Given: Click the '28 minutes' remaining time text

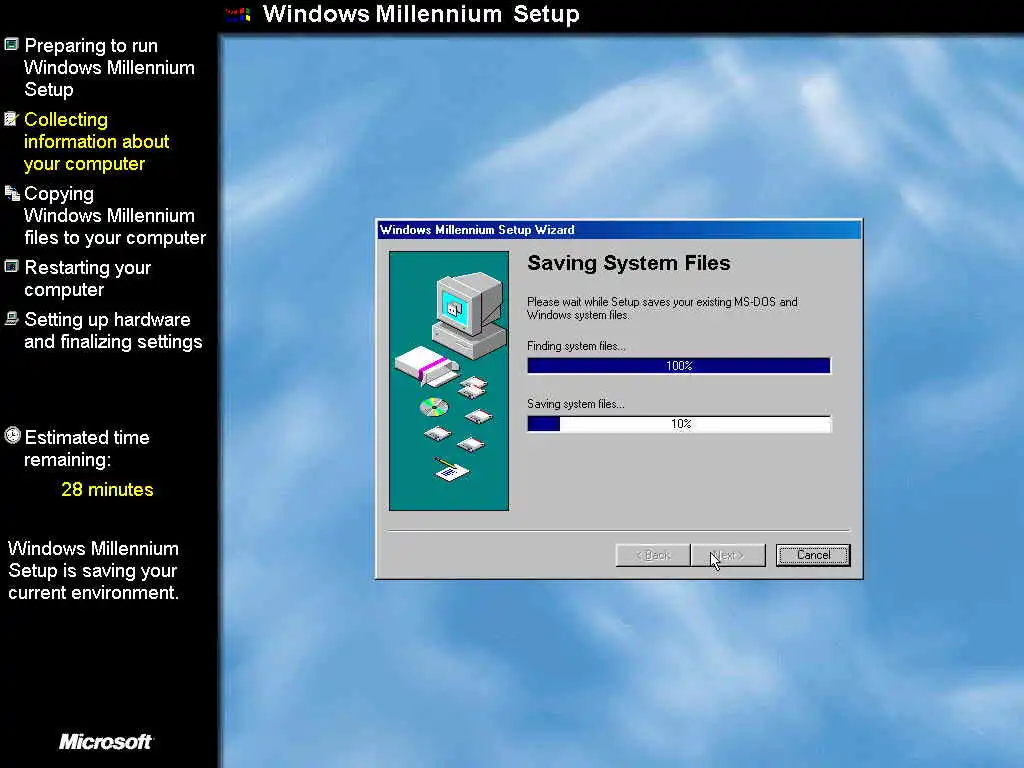Looking at the screenshot, I should click(107, 490).
